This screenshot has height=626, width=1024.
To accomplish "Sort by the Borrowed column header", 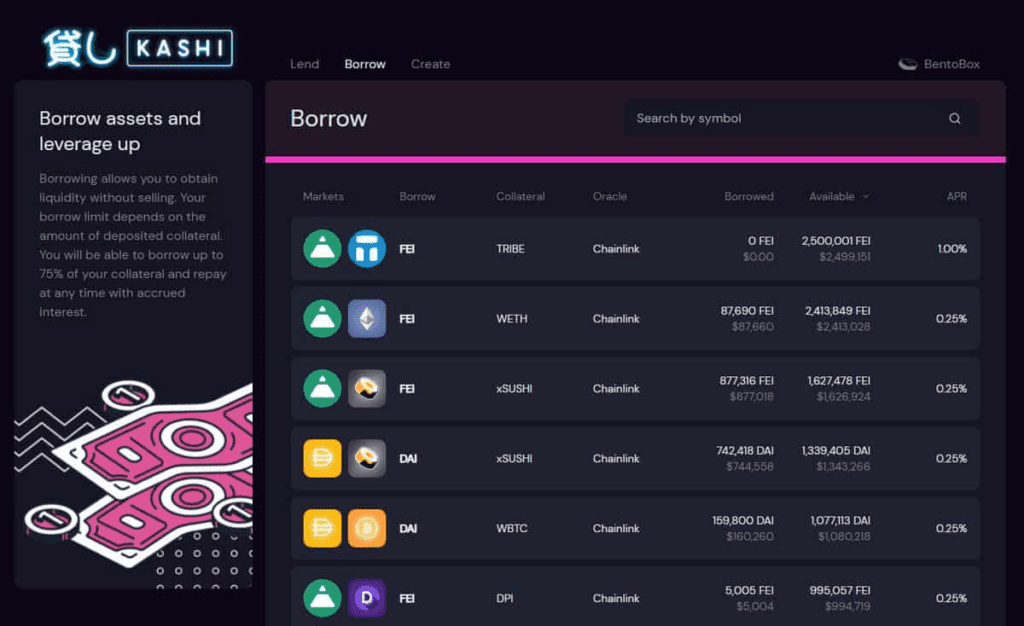I will tap(749, 196).
